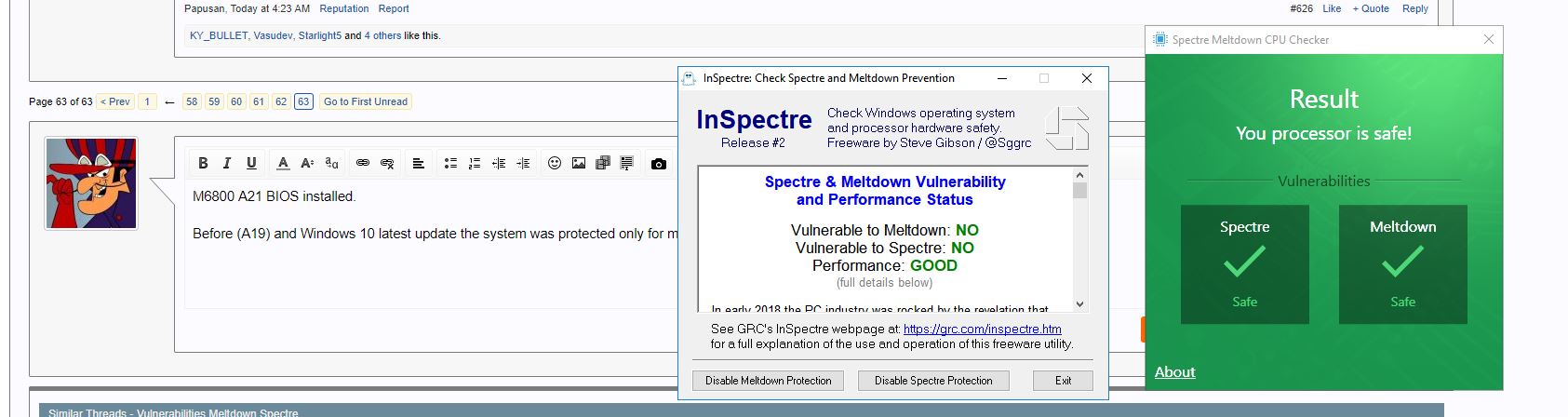Click 'You processor is safe!' result text
The width and height of the screenshot is (1568, 417).
click(1323, 133)
